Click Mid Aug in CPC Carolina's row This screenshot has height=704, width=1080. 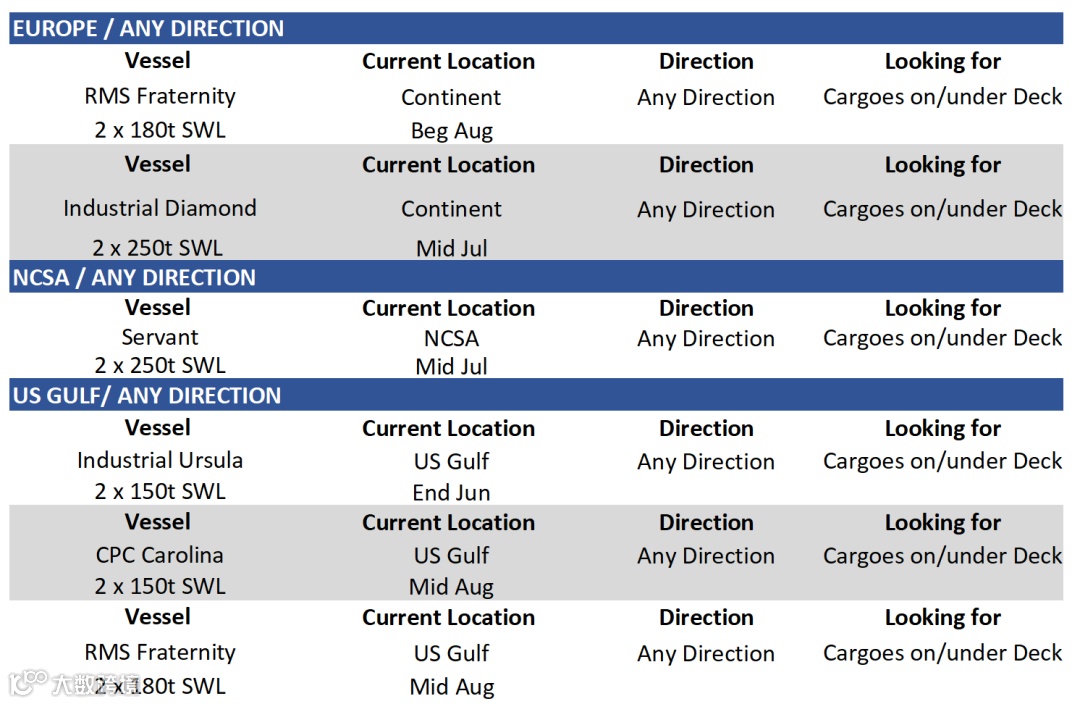click(451, 587)
